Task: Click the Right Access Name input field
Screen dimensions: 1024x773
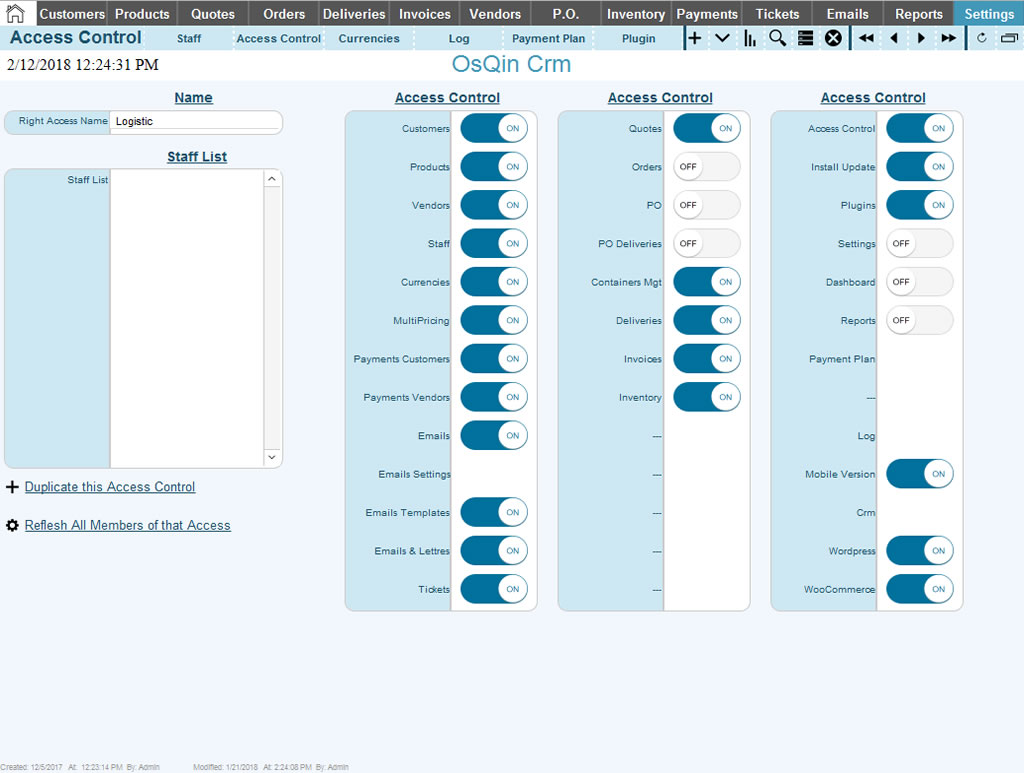Action: point(196,121)
